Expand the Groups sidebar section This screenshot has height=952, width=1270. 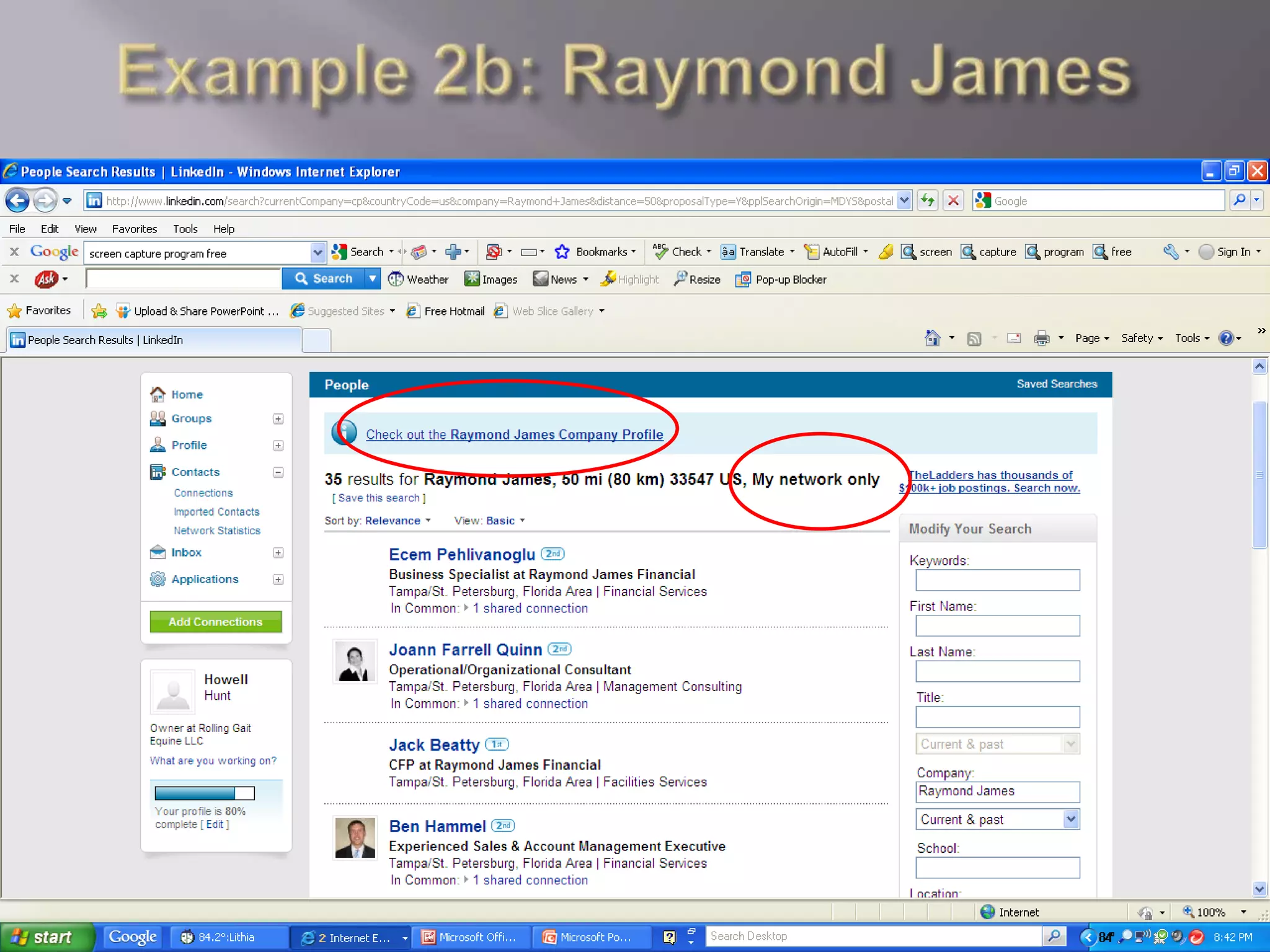[278, 419]
